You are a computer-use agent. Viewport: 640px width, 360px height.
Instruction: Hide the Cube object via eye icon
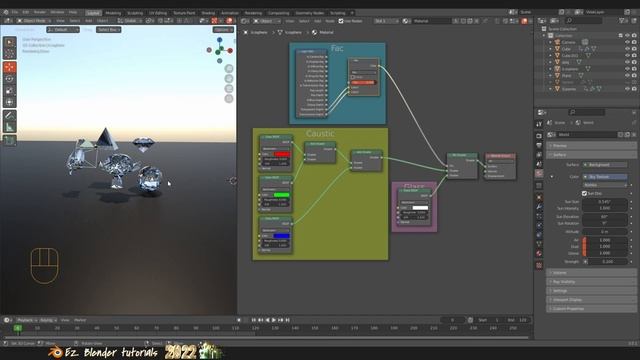click(627, 49)
